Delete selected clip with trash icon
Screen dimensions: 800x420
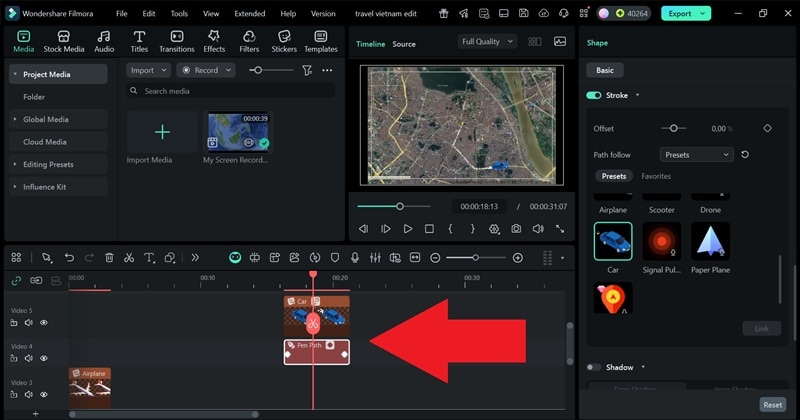click(x=109, y=258)
